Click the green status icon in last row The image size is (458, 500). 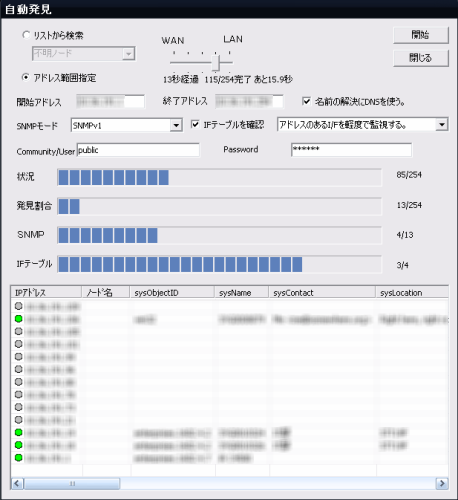[19, 458]
